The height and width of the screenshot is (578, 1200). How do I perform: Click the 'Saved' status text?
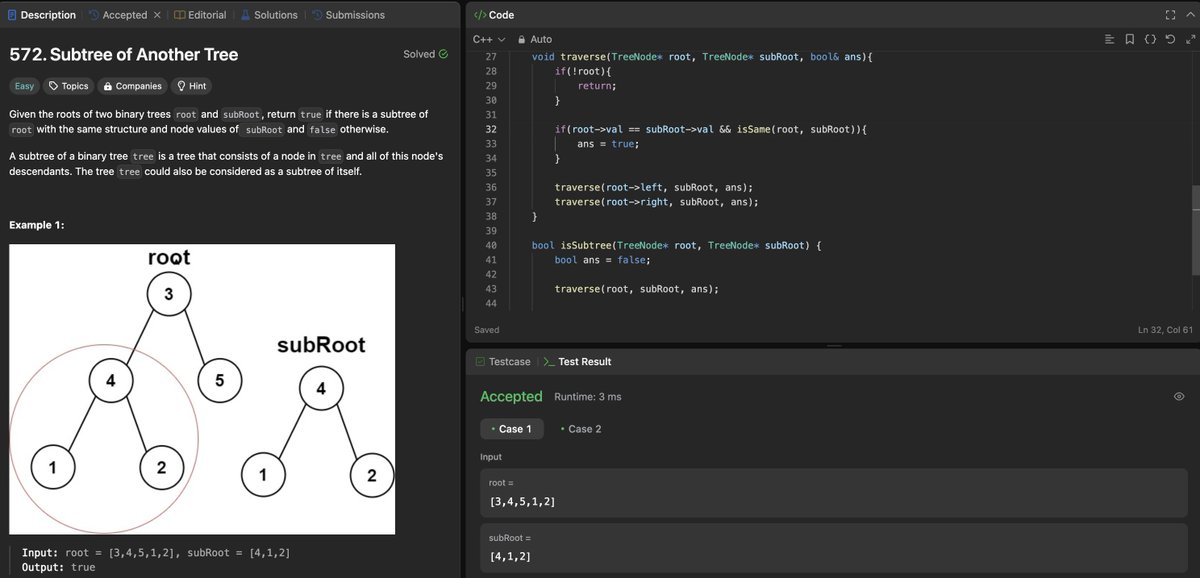pyautogui.click(x=487, y=330)
